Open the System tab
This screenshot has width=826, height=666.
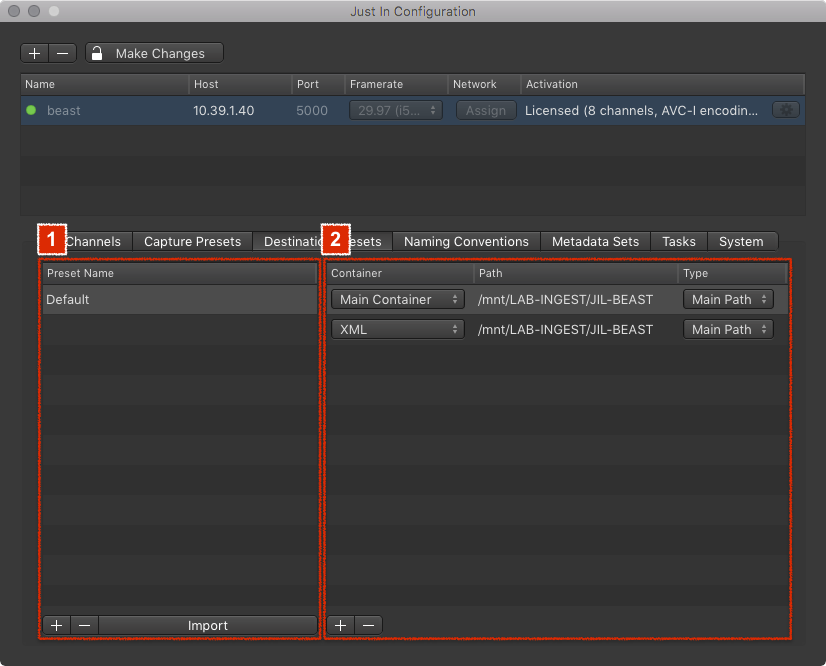(x=741, y=241)
